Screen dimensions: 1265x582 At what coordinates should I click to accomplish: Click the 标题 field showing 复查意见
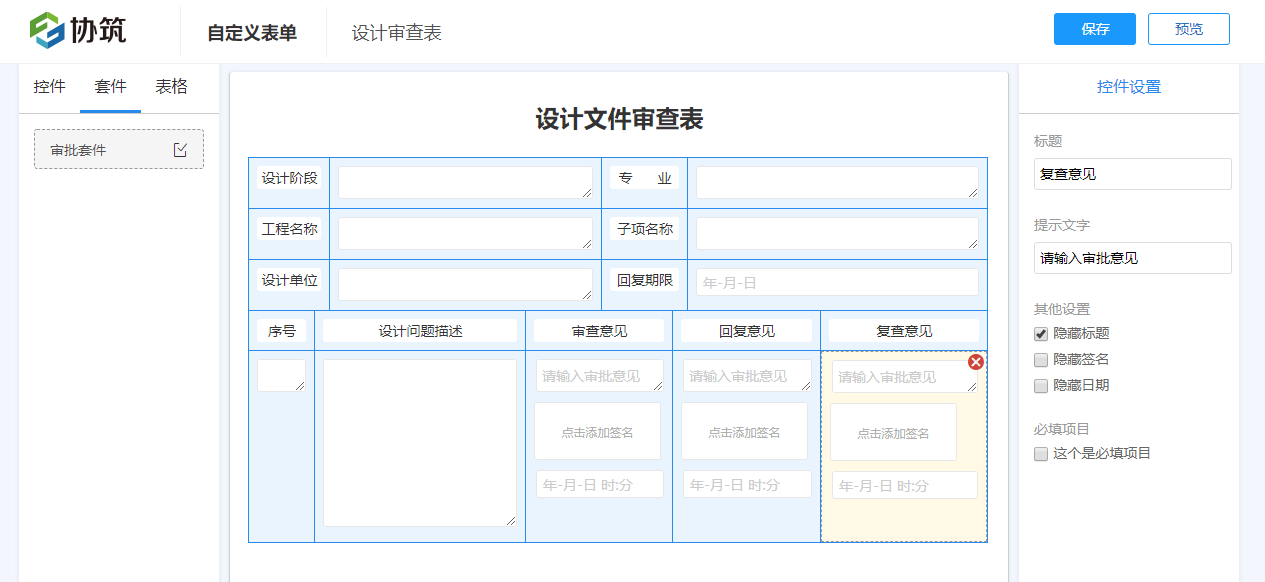1132,173
